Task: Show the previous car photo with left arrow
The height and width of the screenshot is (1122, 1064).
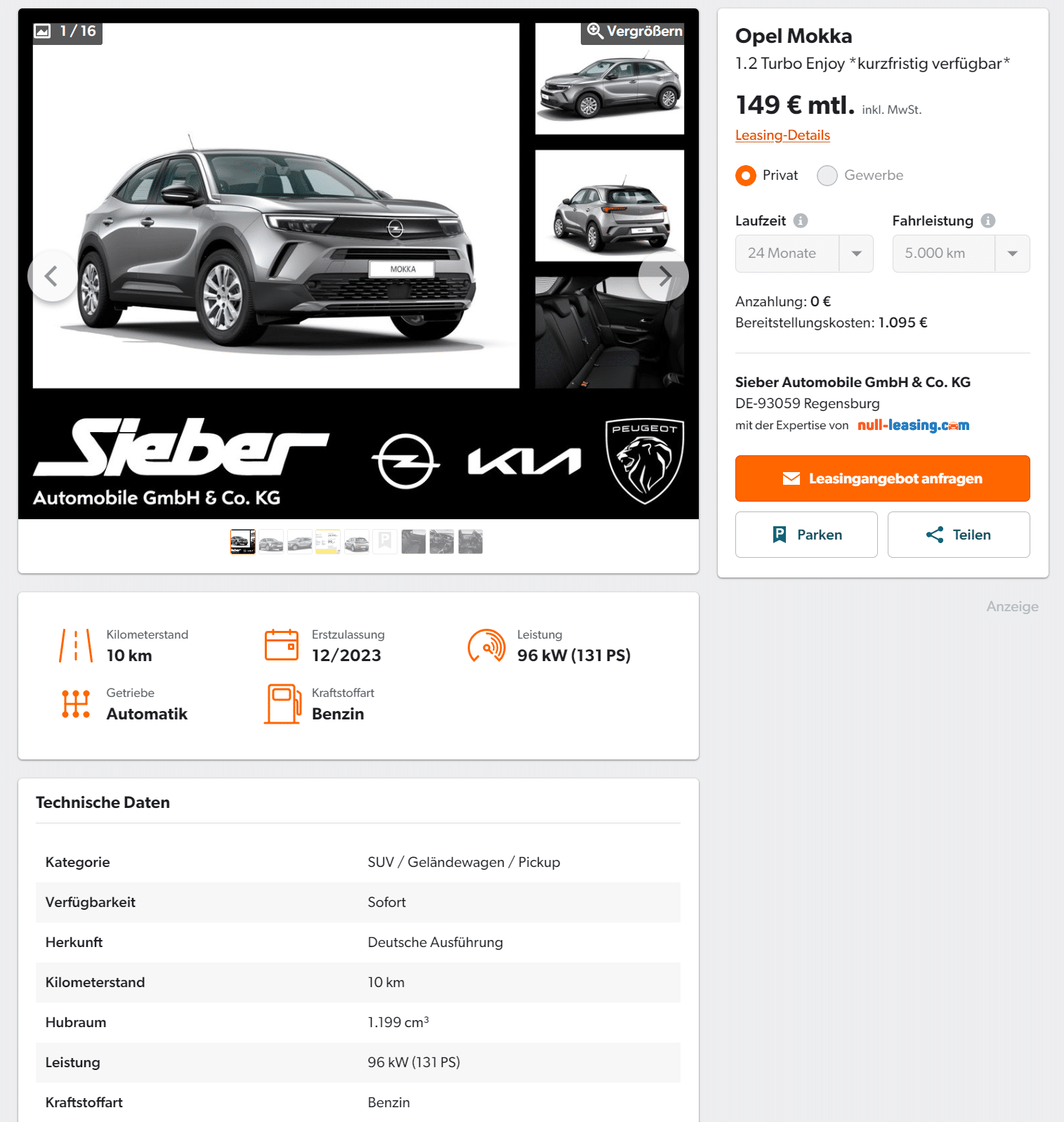Action: coord(52,276)
